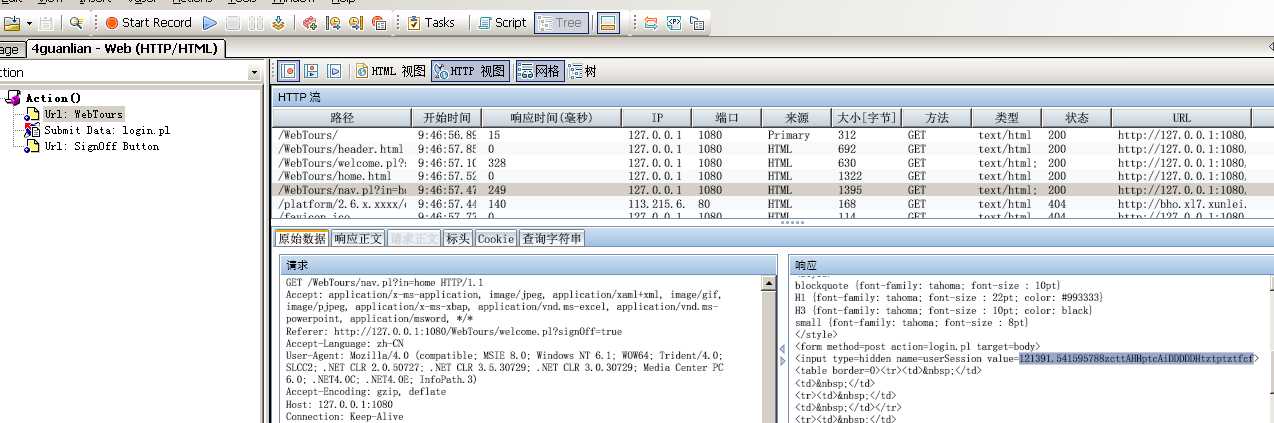Click the orange arrows icon right of the output window button
The height and width of the screenshot is (423, 1274).
(x=651, y=22)
